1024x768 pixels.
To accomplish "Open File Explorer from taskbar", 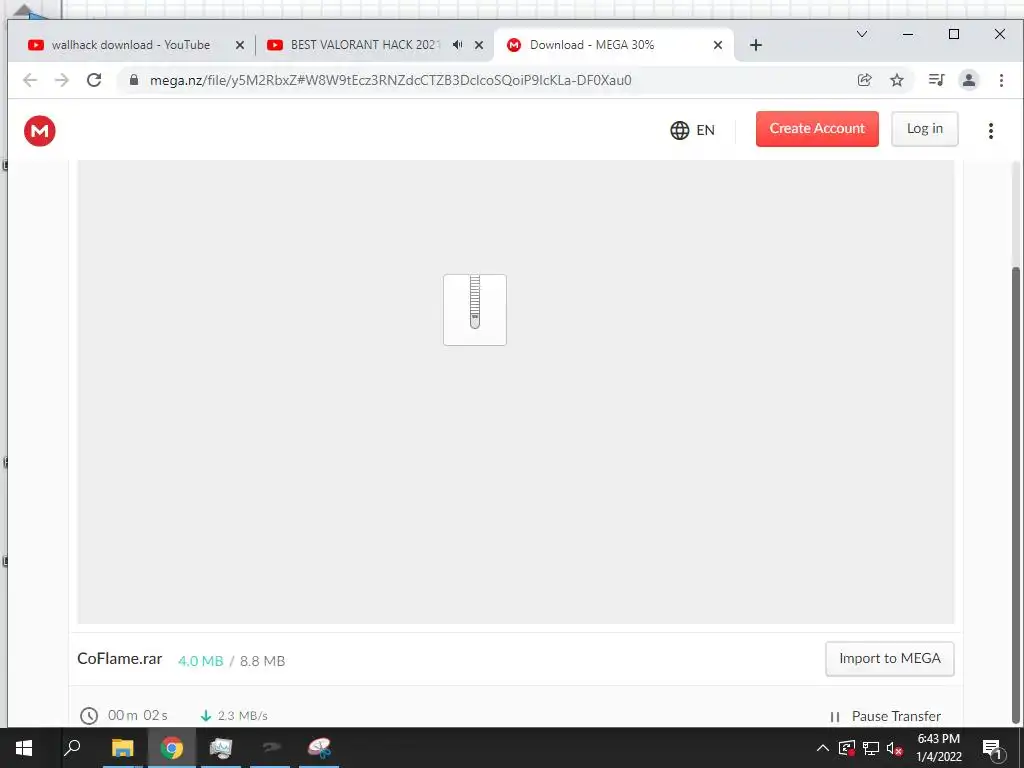I will 122,748.
